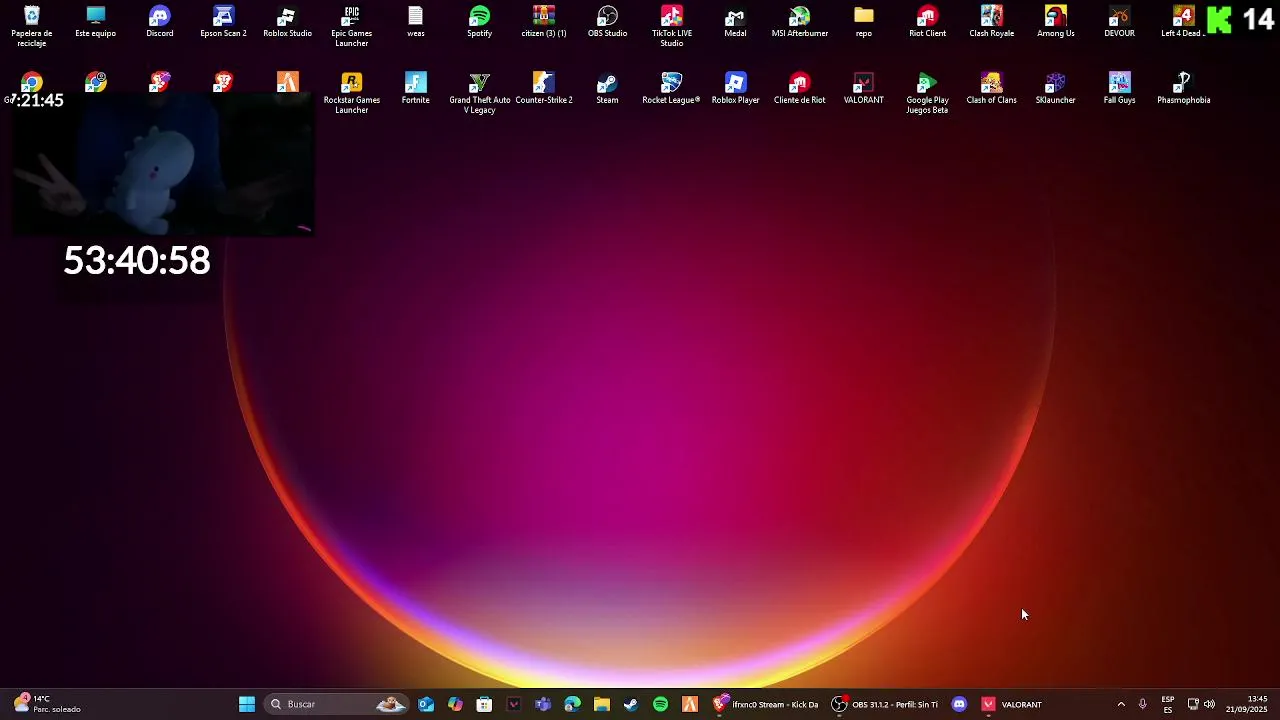Open the Este equipo desktop icon
Image resolution: width=1280 pixels, height=720 pixels.
96,22
